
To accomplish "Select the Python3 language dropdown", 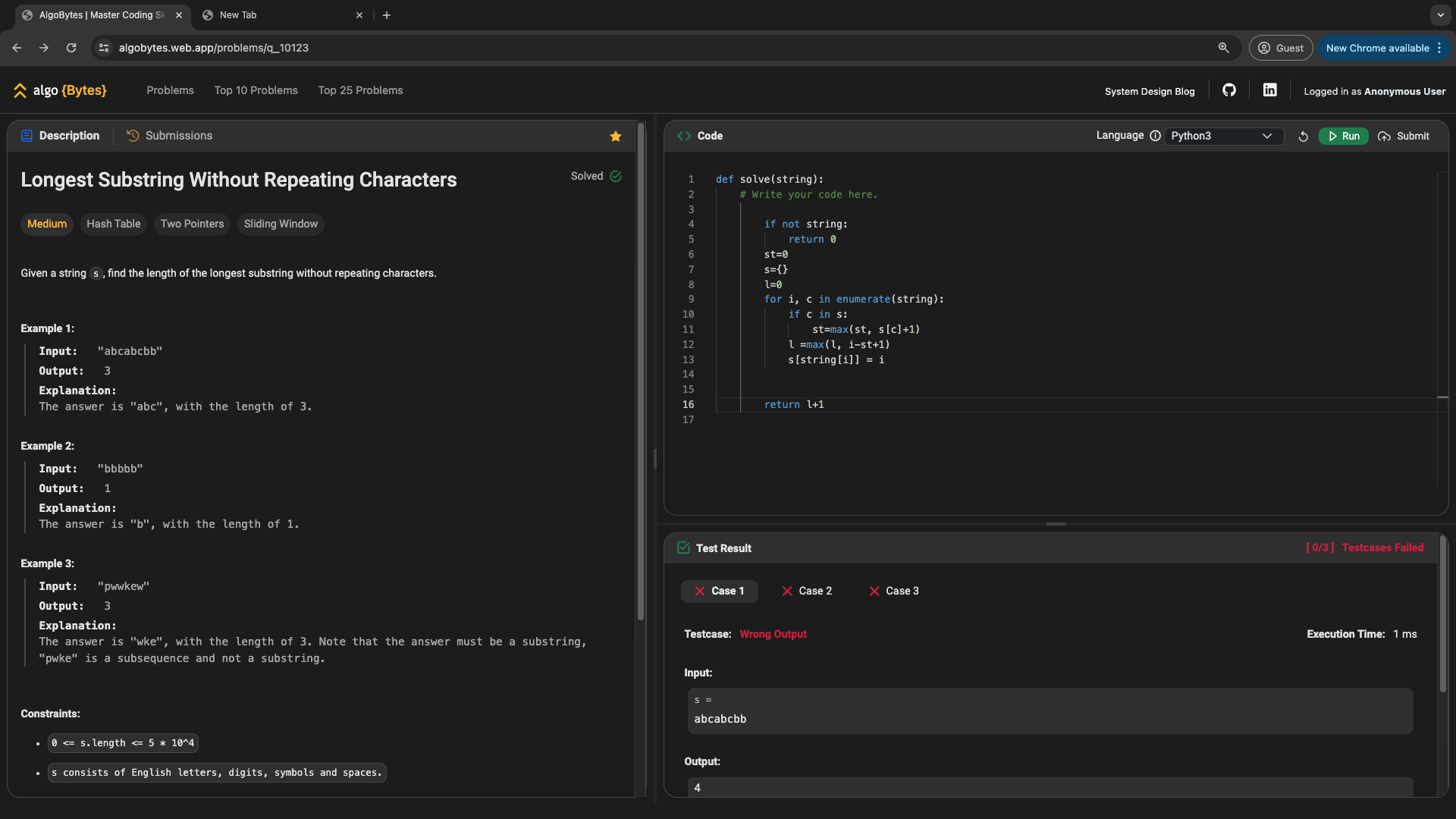I will [1220, 136].
